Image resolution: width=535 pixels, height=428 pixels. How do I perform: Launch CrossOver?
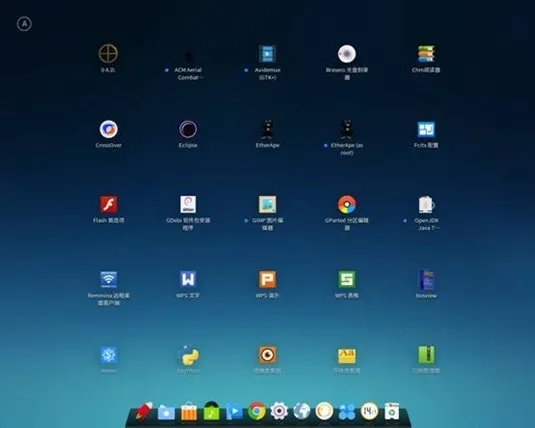click(109, 129)
